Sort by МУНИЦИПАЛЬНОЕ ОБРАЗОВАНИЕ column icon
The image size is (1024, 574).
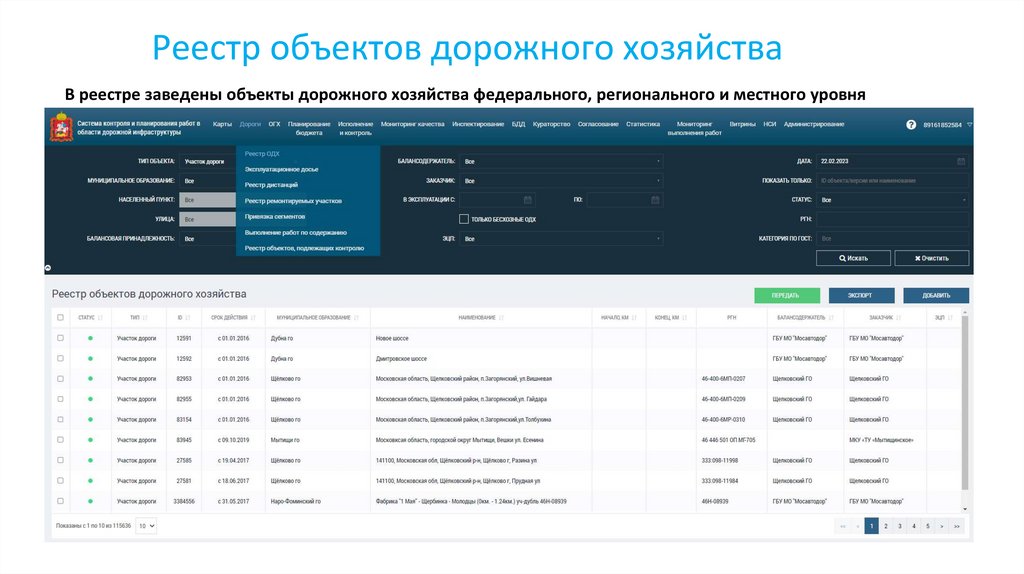[x=356, y=318]
